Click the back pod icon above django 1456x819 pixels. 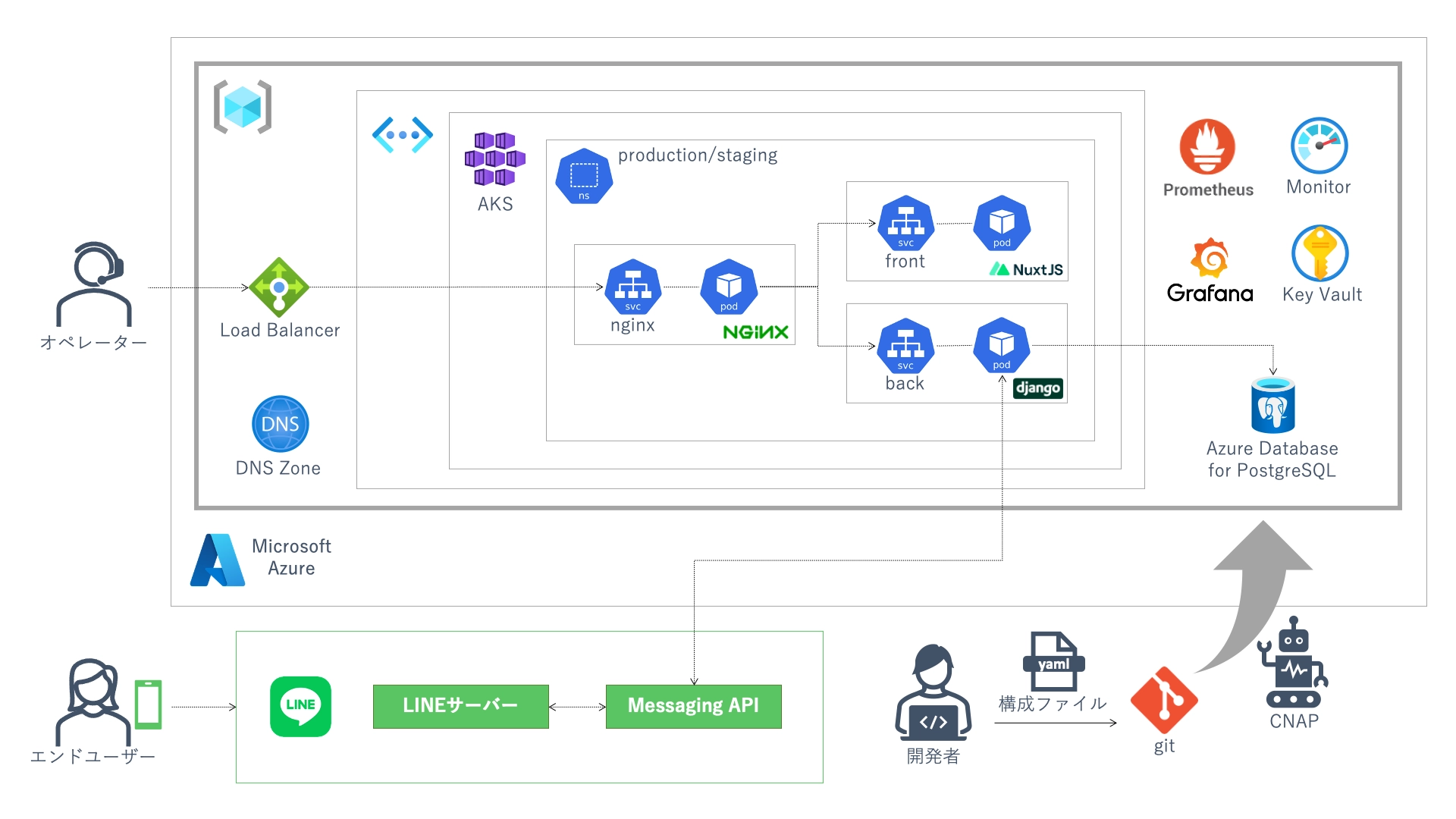click(1002, 346)
